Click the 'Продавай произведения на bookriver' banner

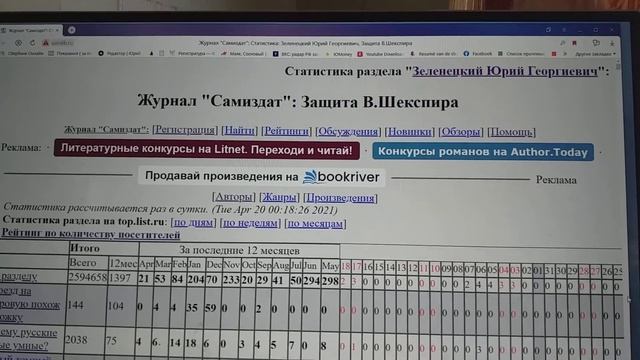tap(262, 177)
